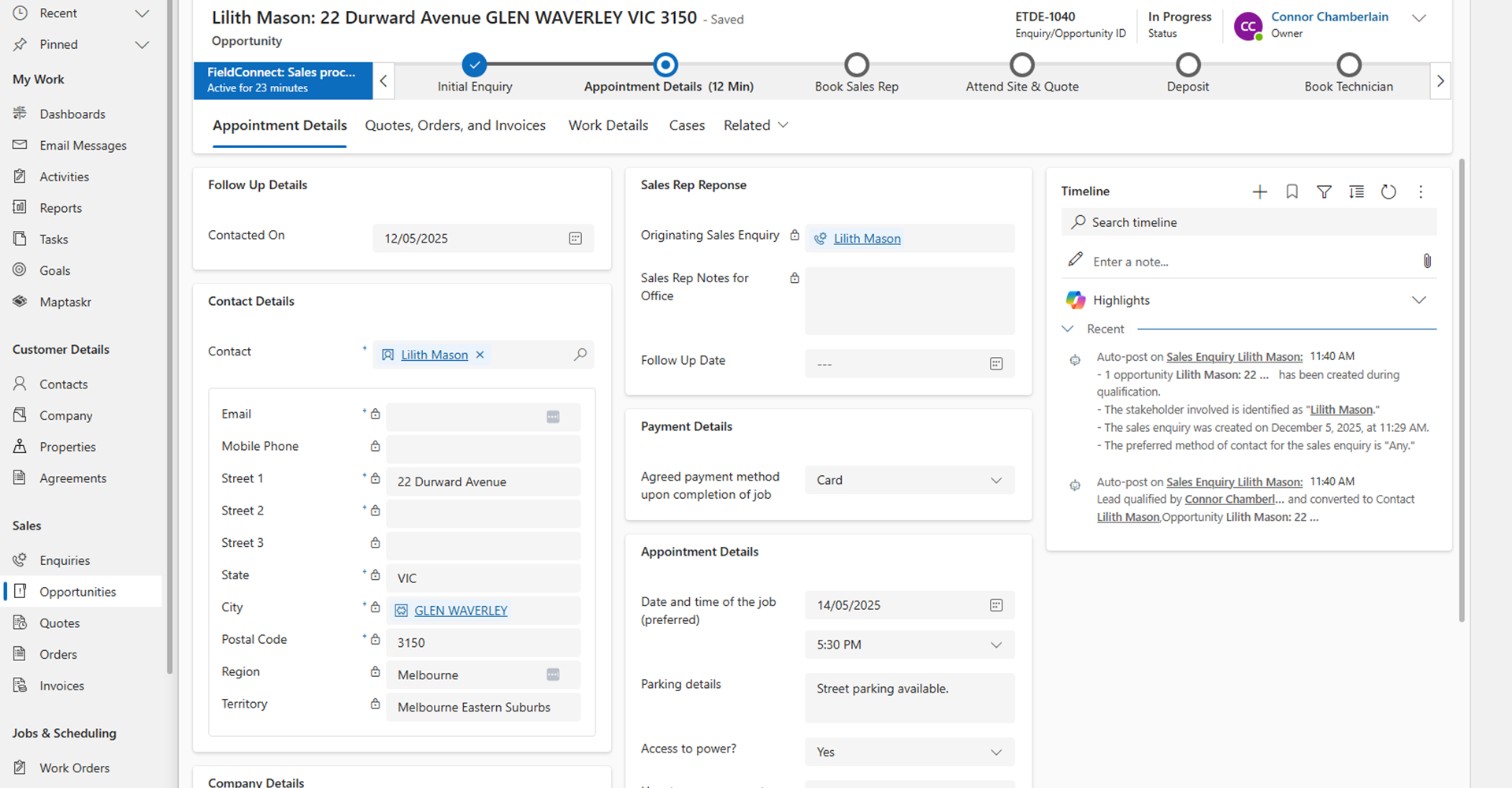1512x788 pixels.
Task: Click the Street 1 address field
Action: coord(484,482)
